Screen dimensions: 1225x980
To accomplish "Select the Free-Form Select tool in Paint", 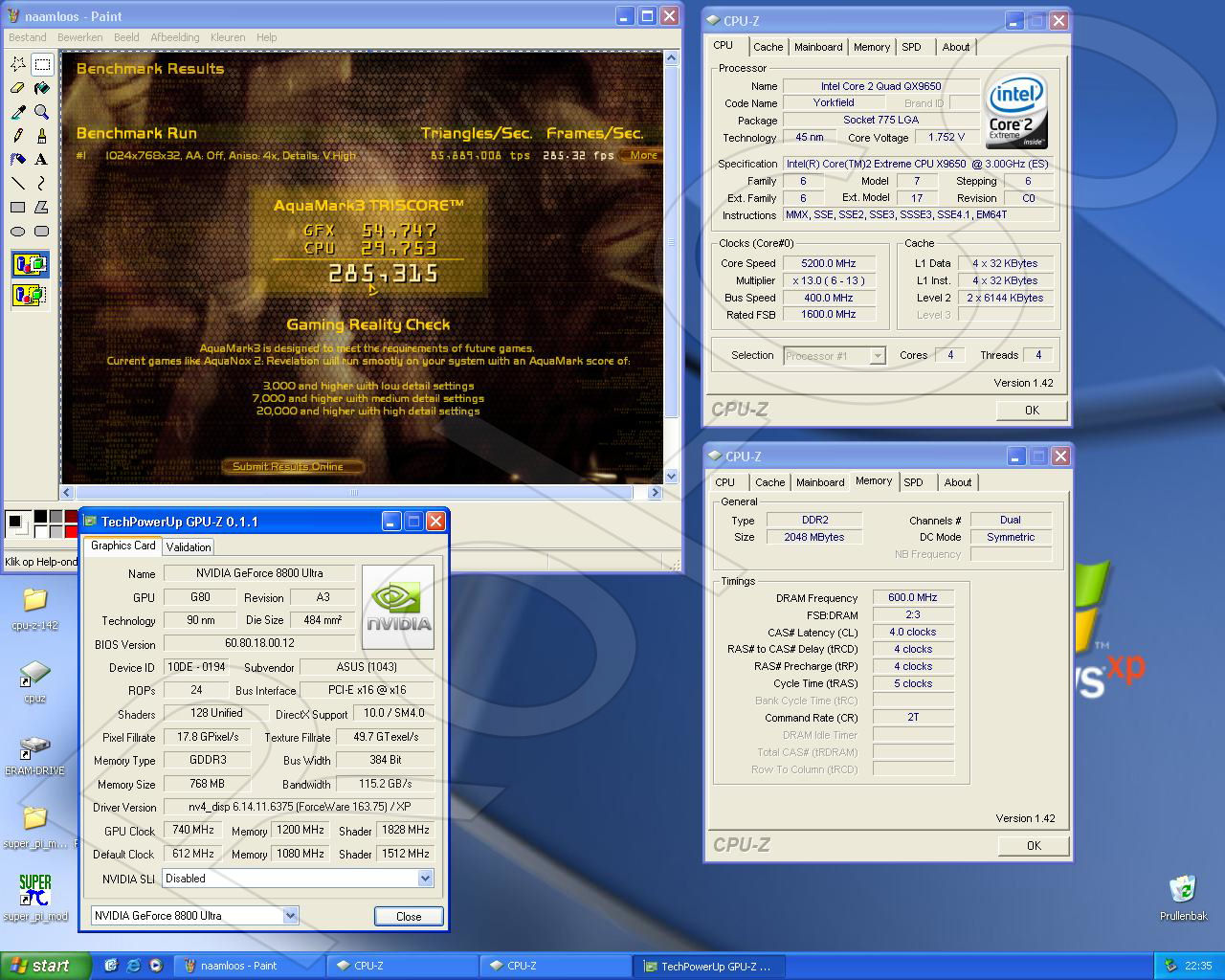I will tap(18, 64).
